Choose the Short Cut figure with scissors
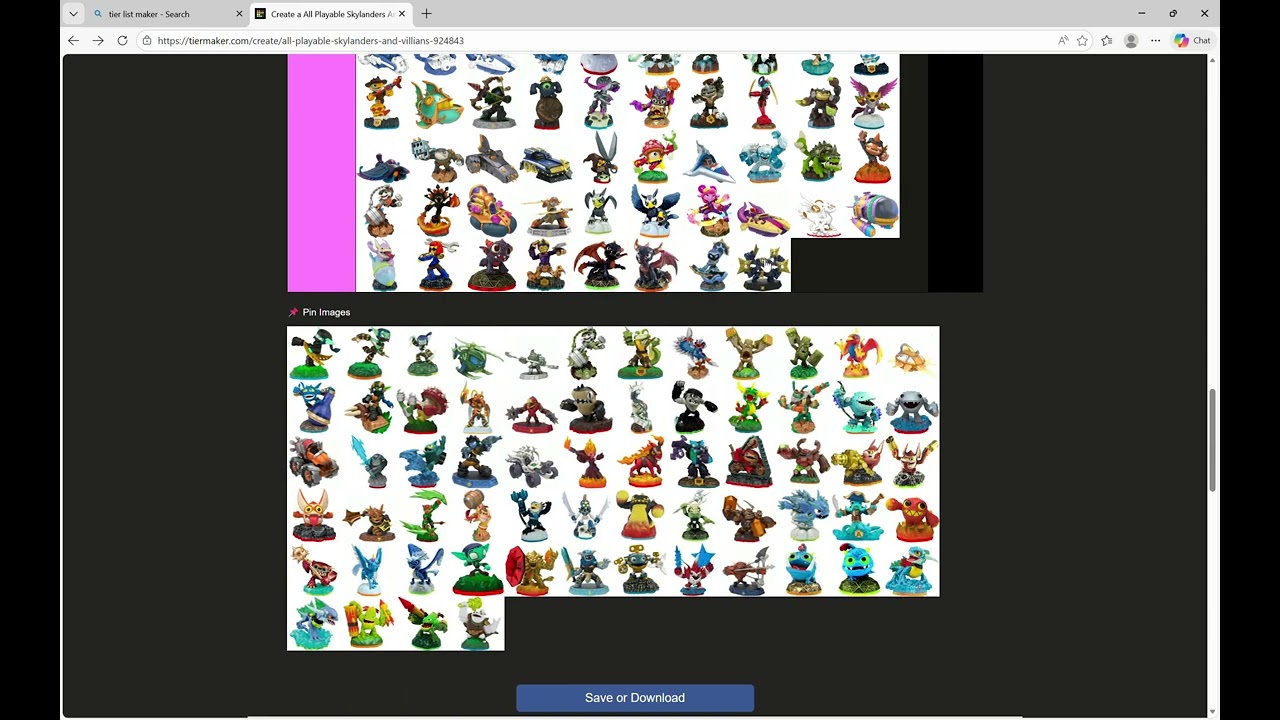The width and height of the screenshot is (1280, 720). 601,157
